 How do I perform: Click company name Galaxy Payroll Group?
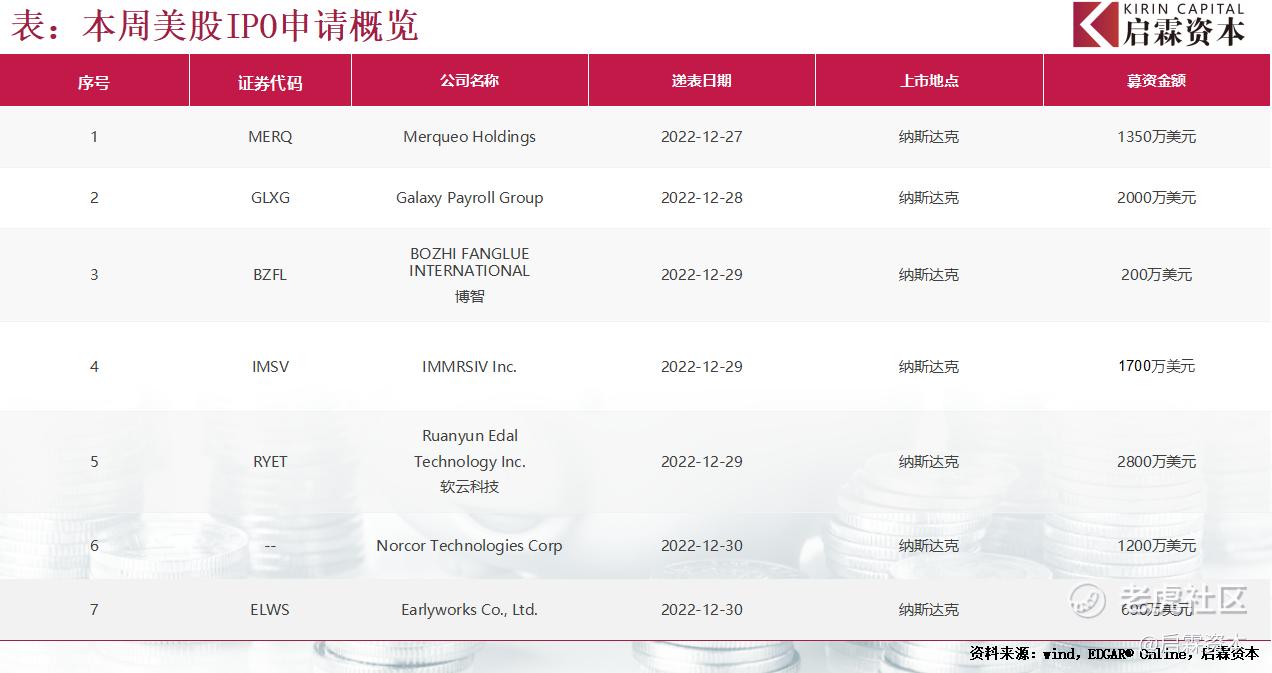point(469,198)
